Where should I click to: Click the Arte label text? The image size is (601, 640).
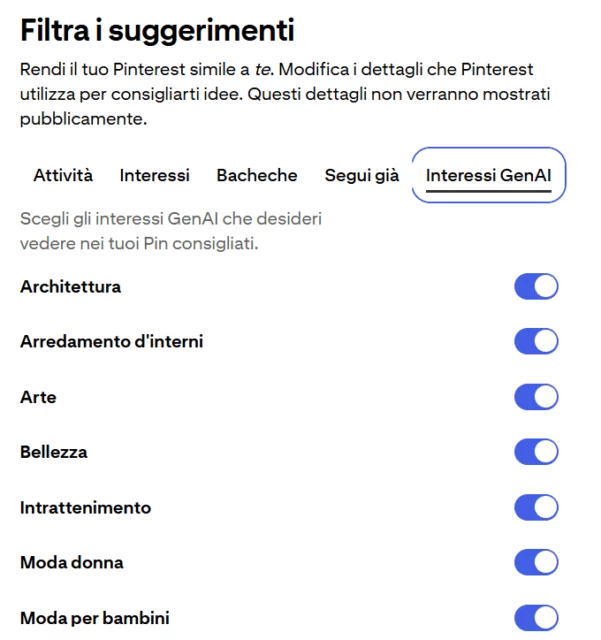pyautogui.click(x=38, y=397)
